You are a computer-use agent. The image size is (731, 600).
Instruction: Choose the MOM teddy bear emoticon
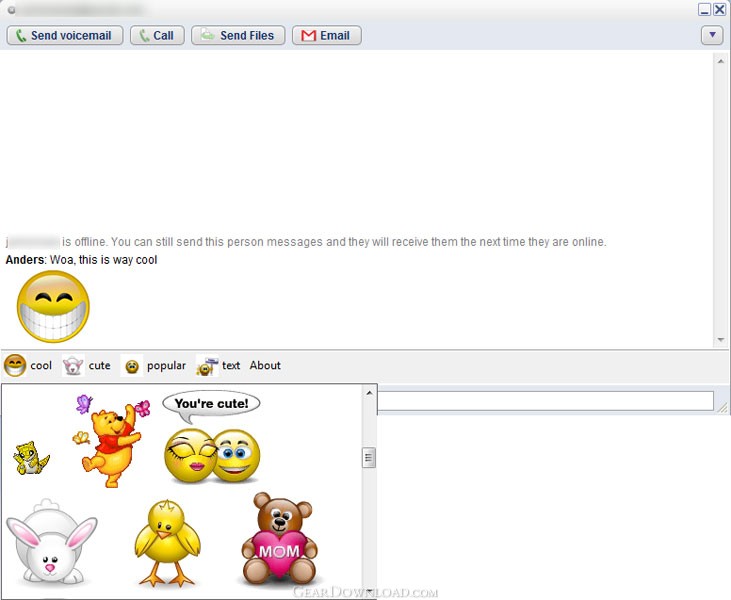pos(279,540)
